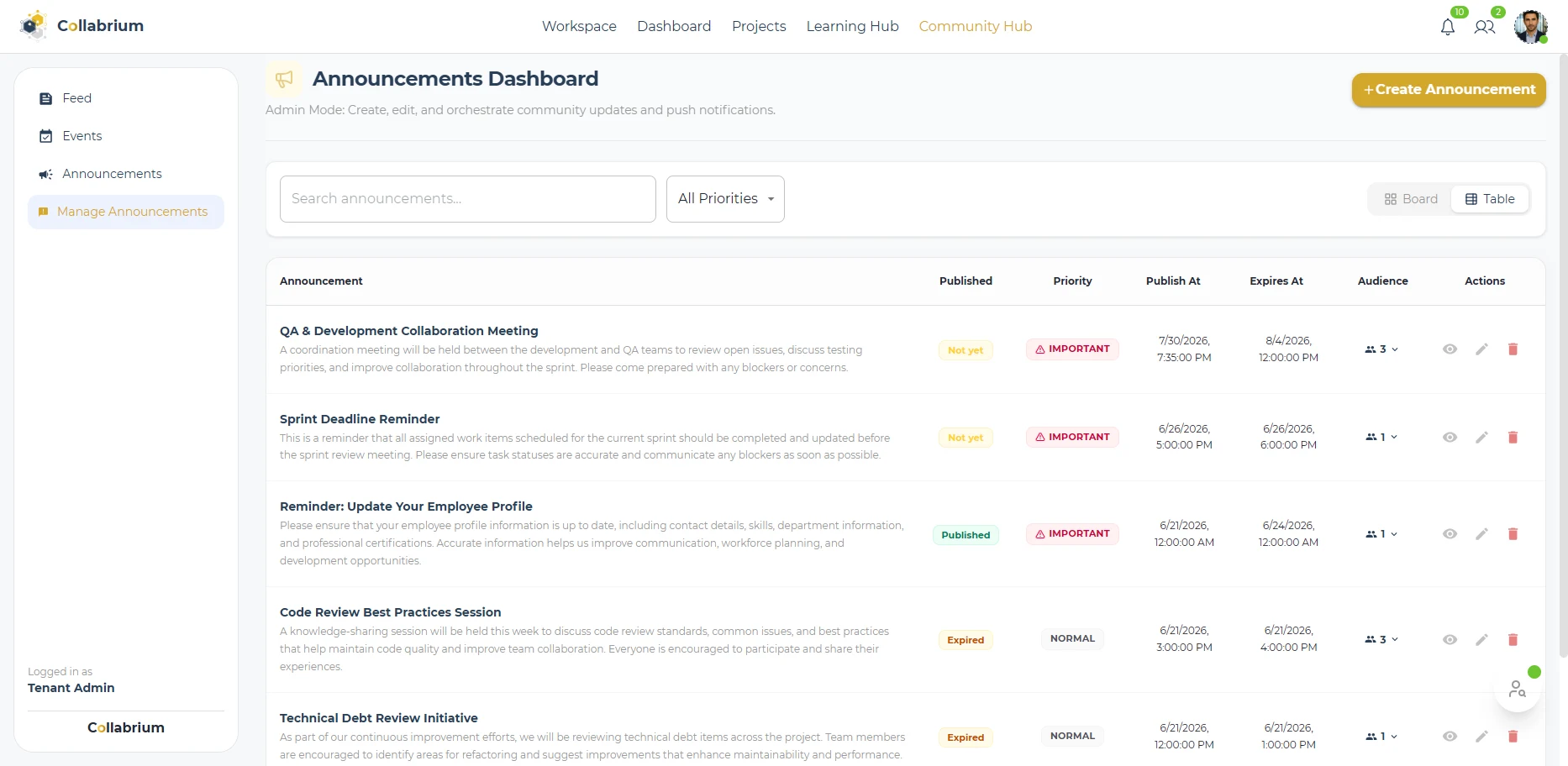This screenshot has width=1568, height=766.
Task: View the Sprint Deadline Reminder eye icon
Action: [x=1450, y=438]
